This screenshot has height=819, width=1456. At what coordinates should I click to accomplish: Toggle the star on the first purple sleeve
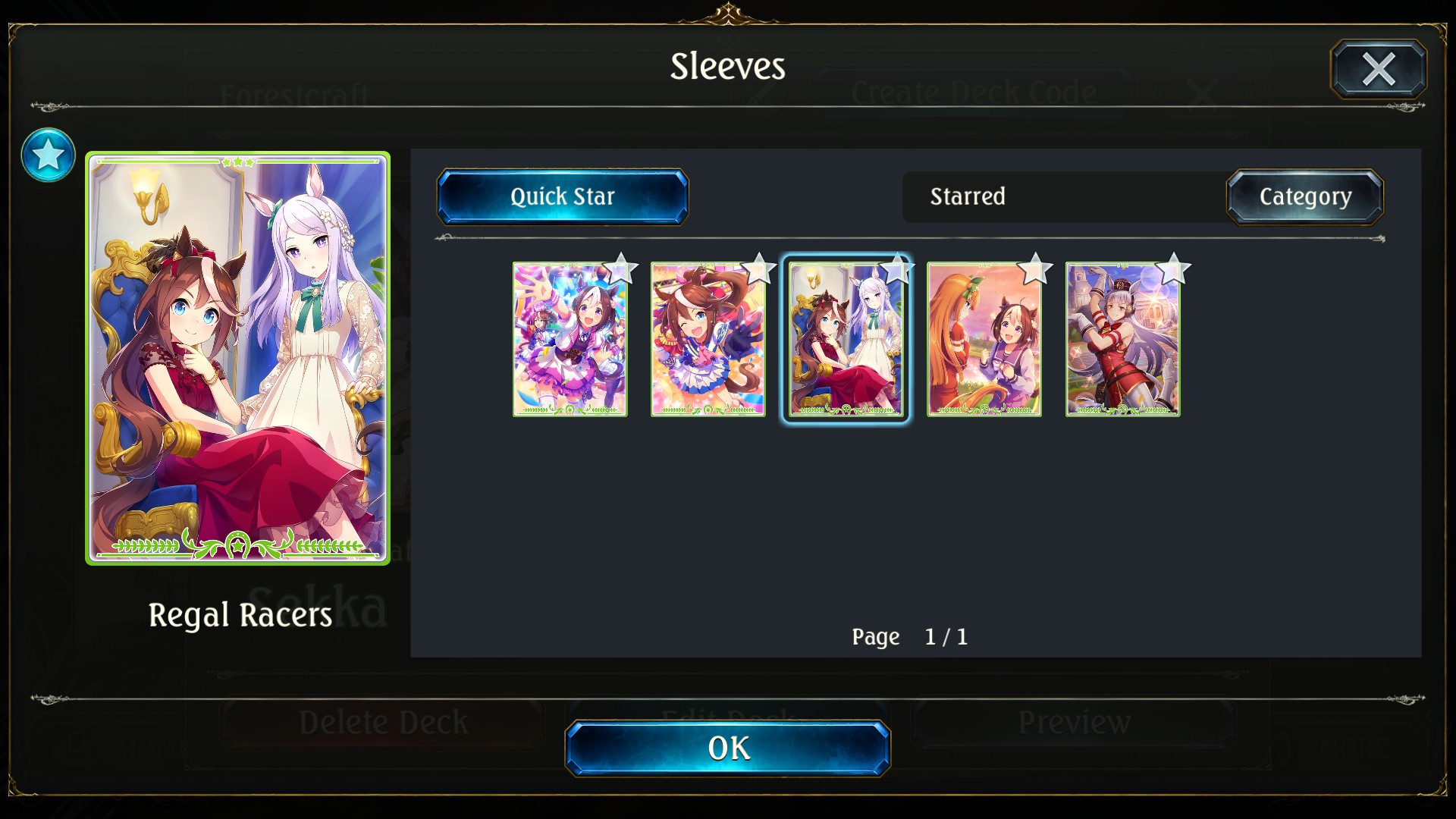[621, 269]
